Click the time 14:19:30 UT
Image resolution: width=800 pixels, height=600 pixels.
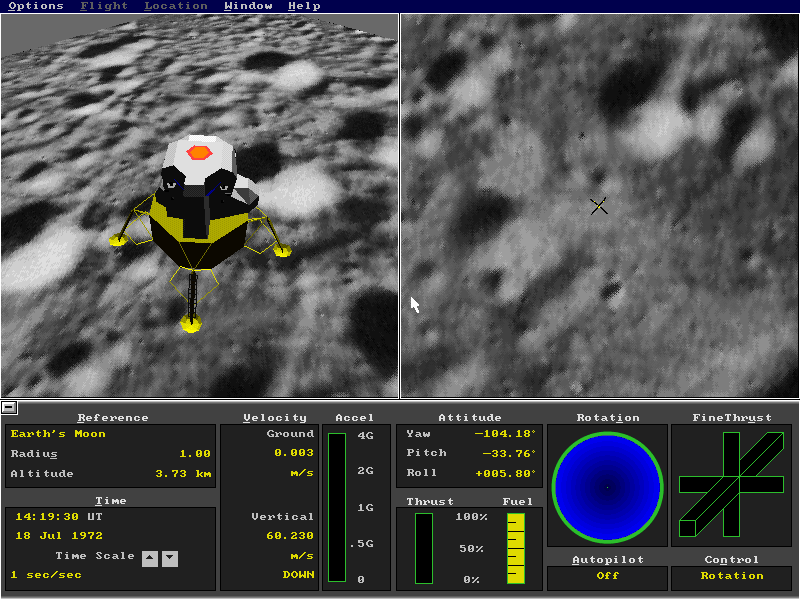(x=59, y=517)
